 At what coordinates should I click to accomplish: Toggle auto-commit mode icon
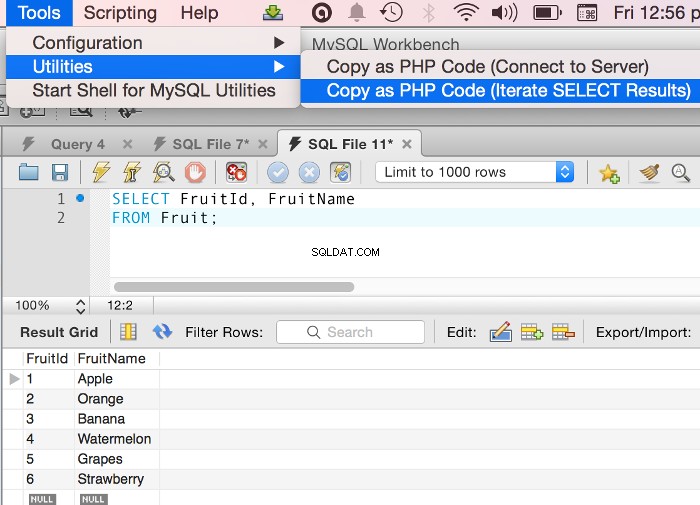coord(341,172)
